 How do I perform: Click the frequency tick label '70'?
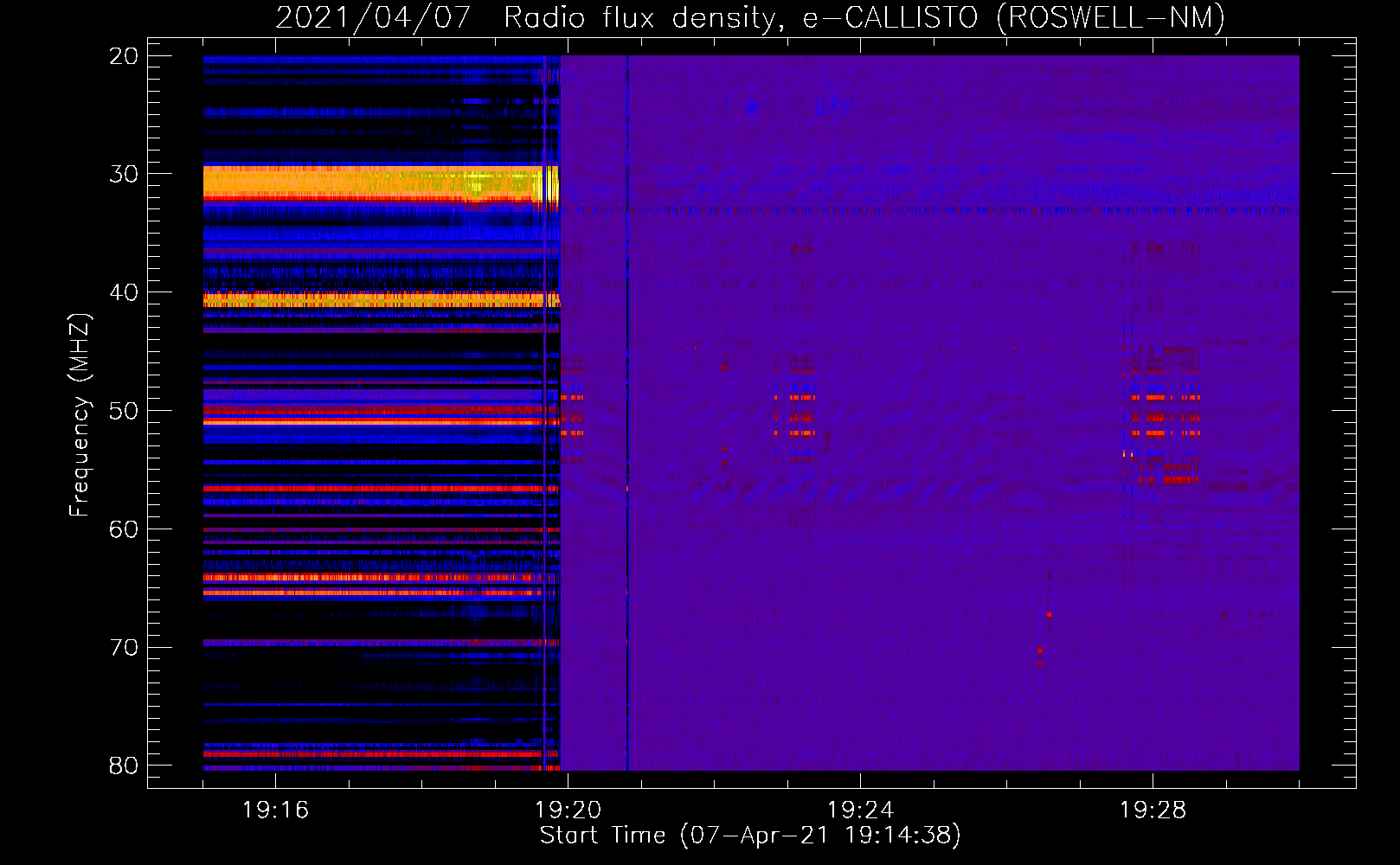pos(124,648)
